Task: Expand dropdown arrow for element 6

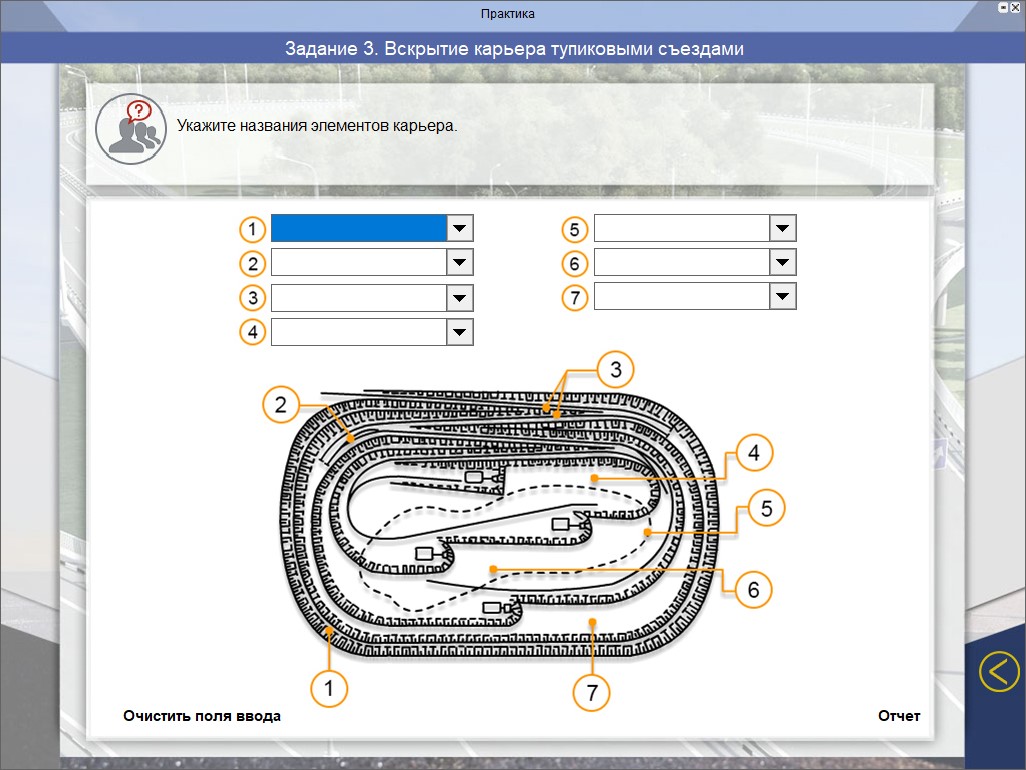Action: (x=782, y=263)
